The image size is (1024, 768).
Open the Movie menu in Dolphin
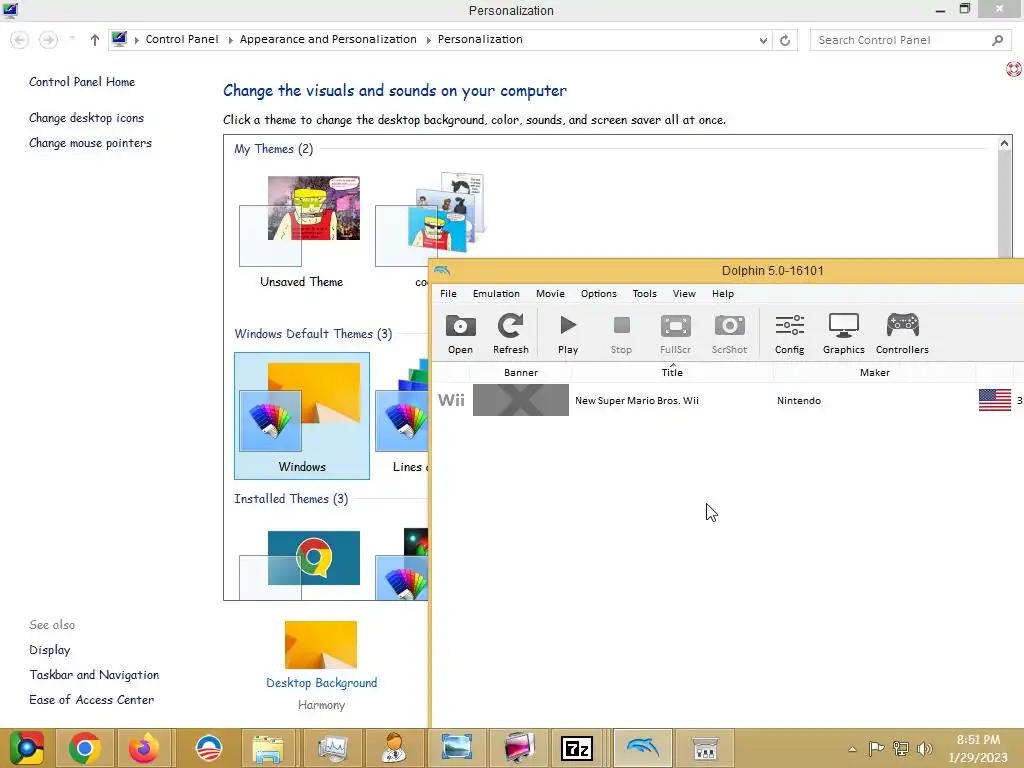point(551,294)
